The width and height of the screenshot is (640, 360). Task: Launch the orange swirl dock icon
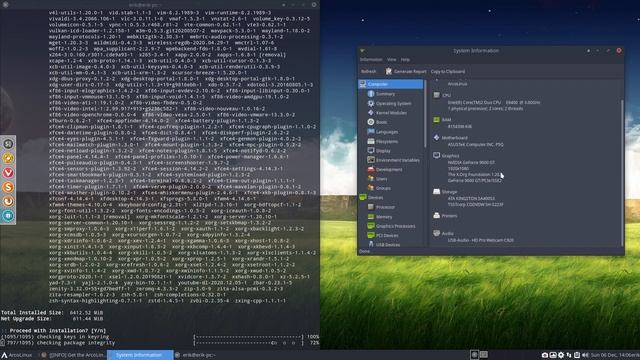[x=8, y=201]
